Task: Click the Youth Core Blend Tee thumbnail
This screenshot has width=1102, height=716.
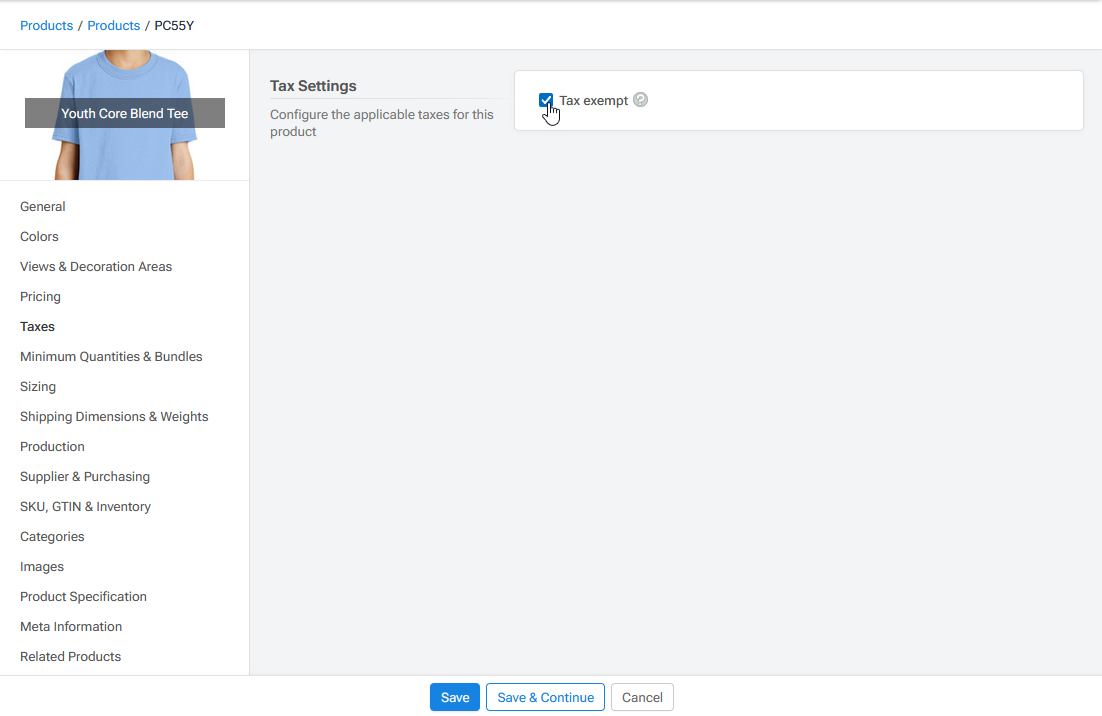Action: (x=124, y=115)
